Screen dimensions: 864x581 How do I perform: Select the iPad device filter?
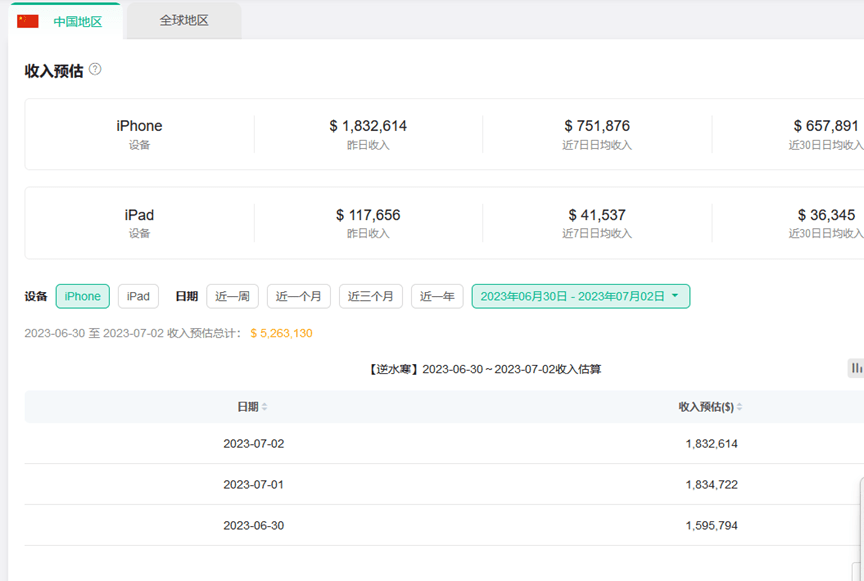[x=138, y=297]
